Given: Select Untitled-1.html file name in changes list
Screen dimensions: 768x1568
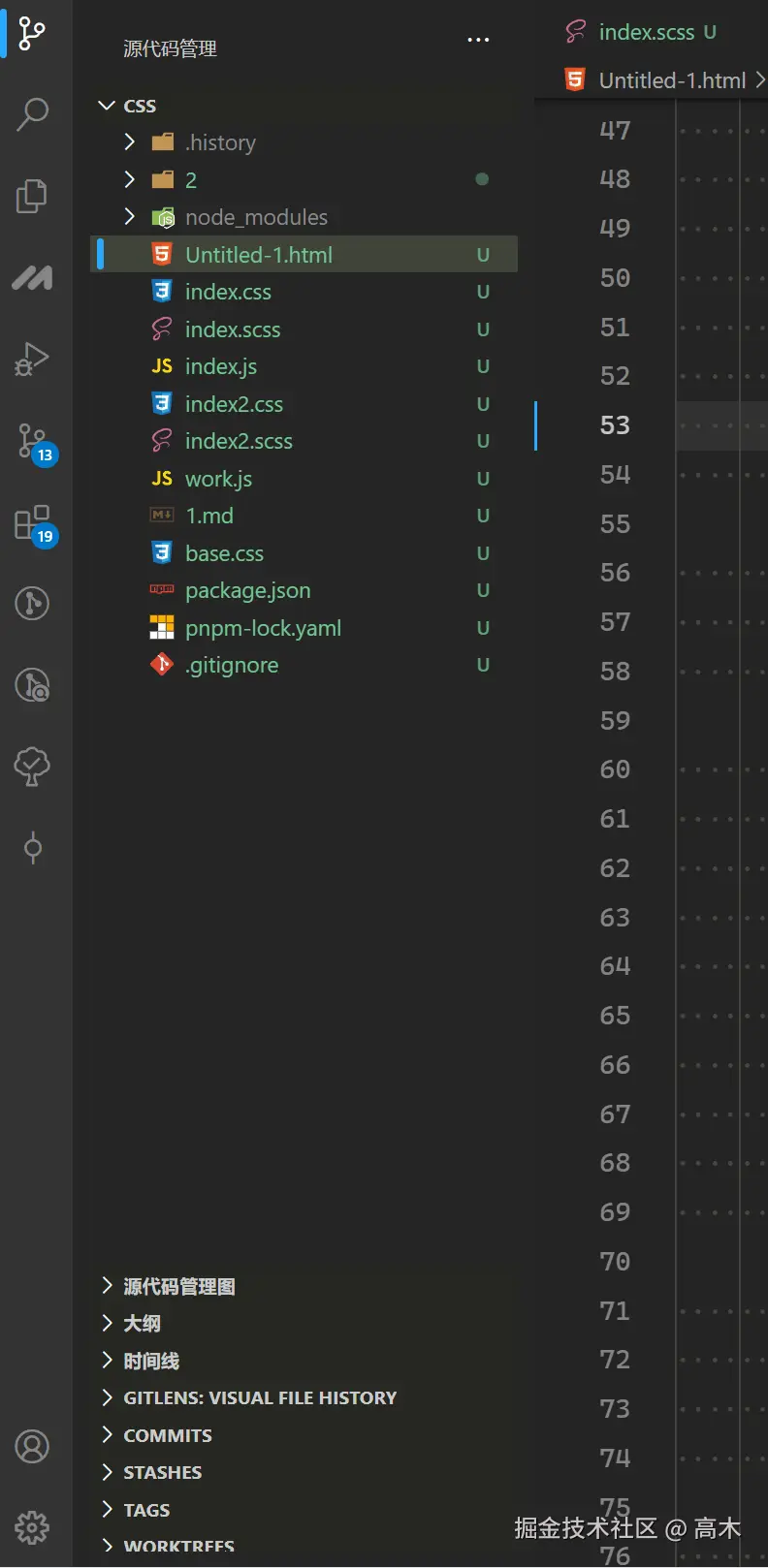Looking at the screenshot, I should [259, 255].
